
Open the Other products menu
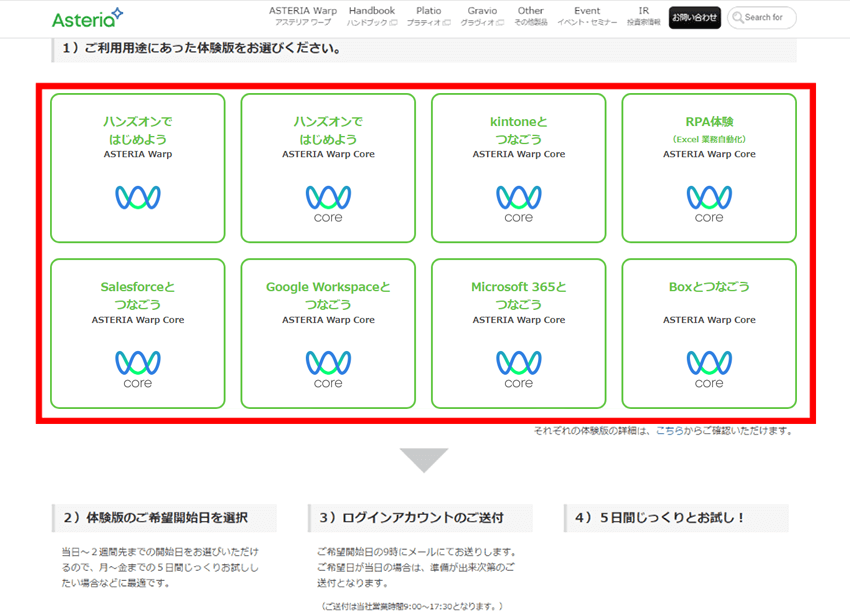530,16
